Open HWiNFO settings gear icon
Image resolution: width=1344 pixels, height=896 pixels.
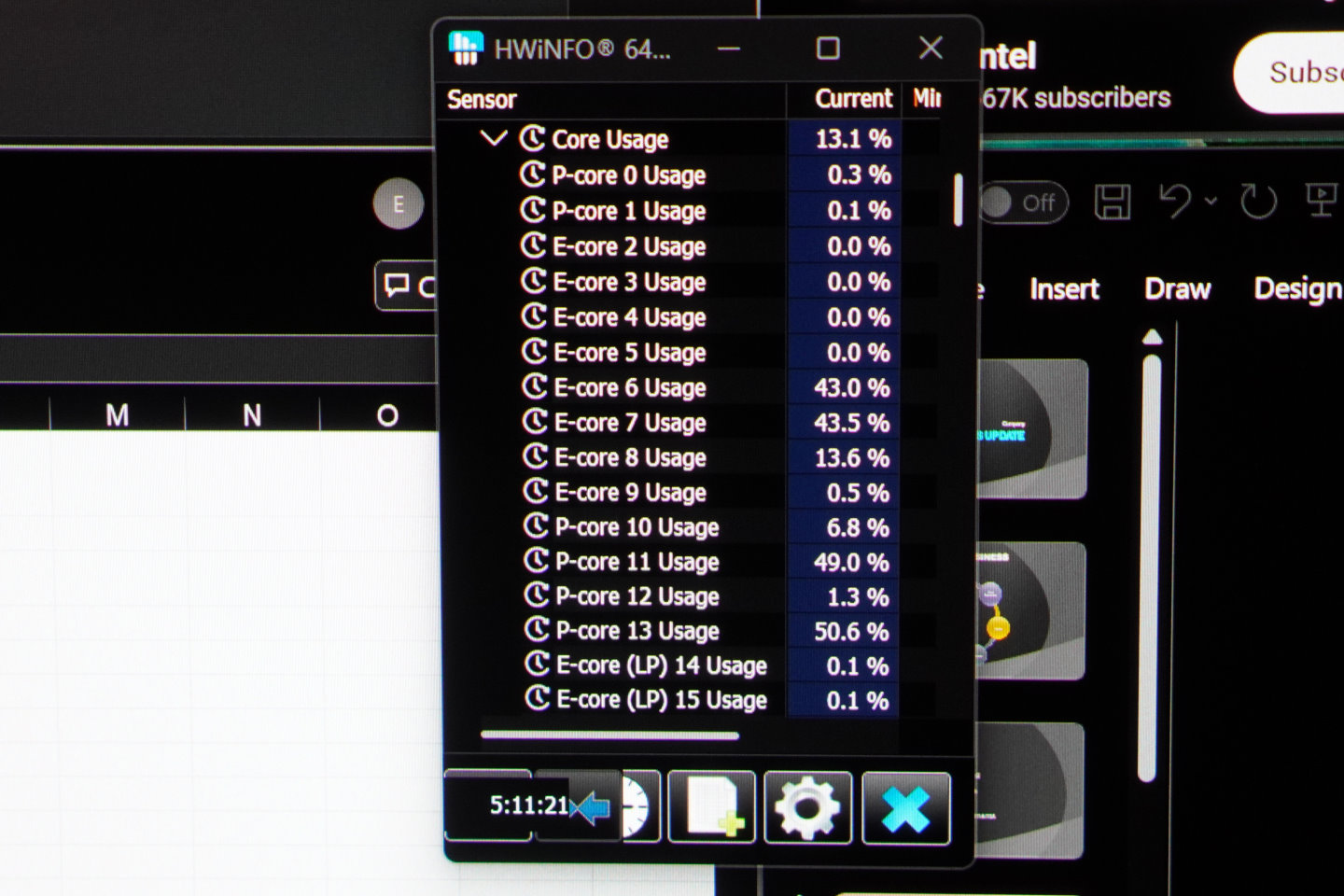click(807, 807)
